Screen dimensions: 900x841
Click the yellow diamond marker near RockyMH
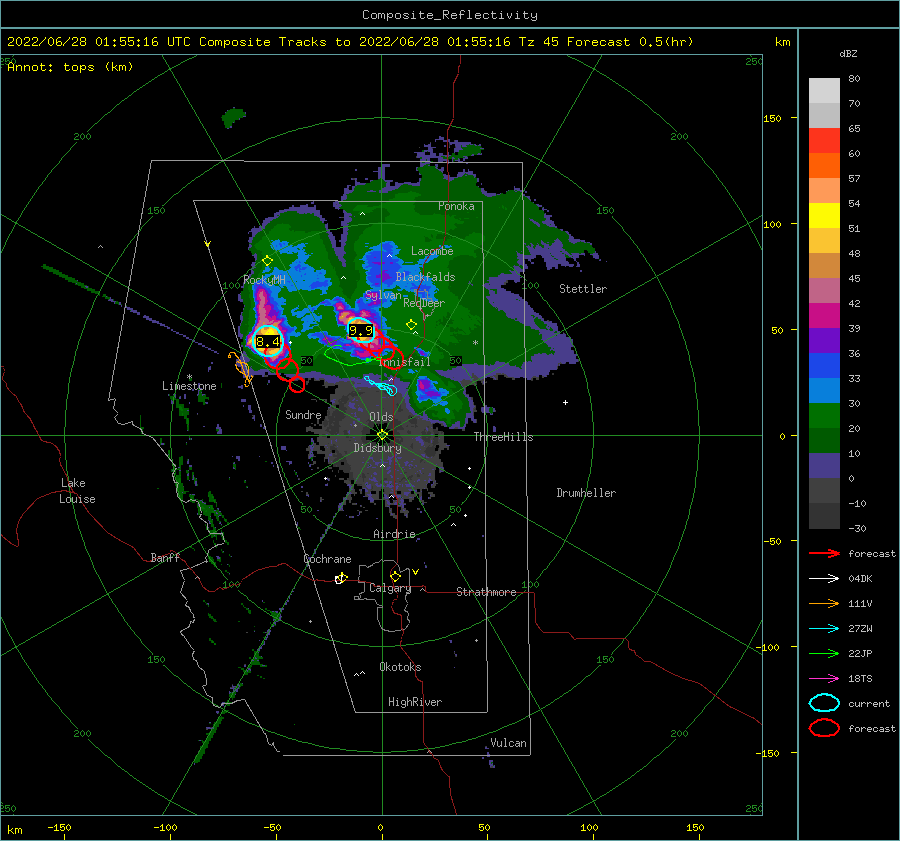click(x=267, y=261)
